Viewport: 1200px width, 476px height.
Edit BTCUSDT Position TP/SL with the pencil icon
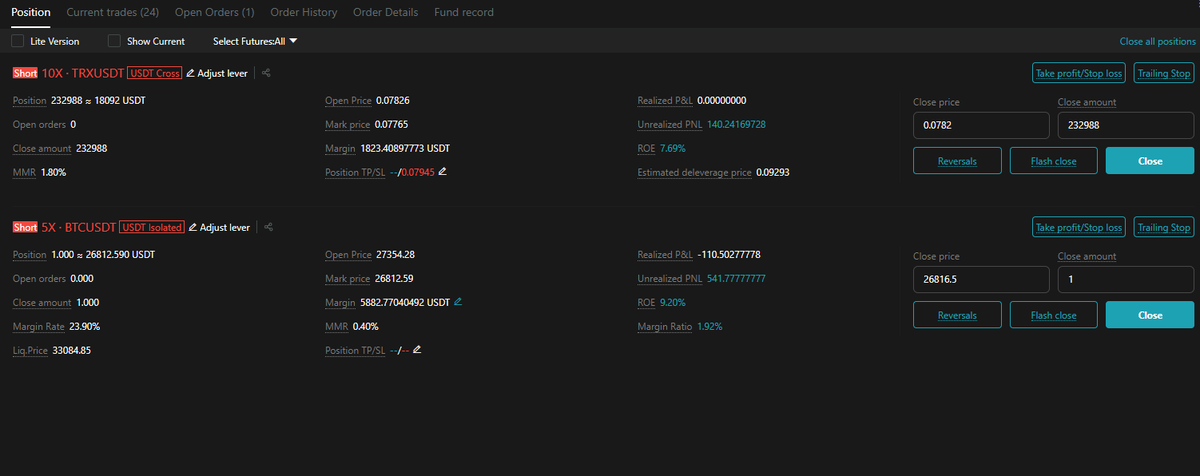tap(417, 350)
